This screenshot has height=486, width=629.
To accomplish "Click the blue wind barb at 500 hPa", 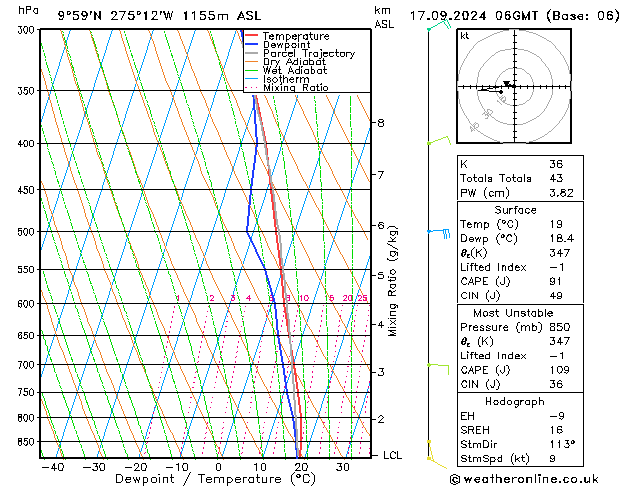I will pos(440,232).
